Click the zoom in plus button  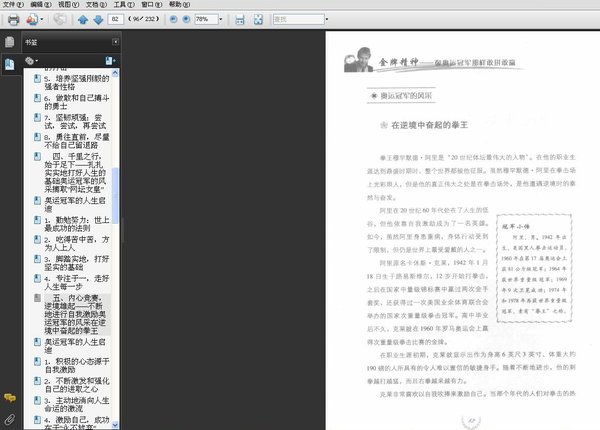click(186, 19)
